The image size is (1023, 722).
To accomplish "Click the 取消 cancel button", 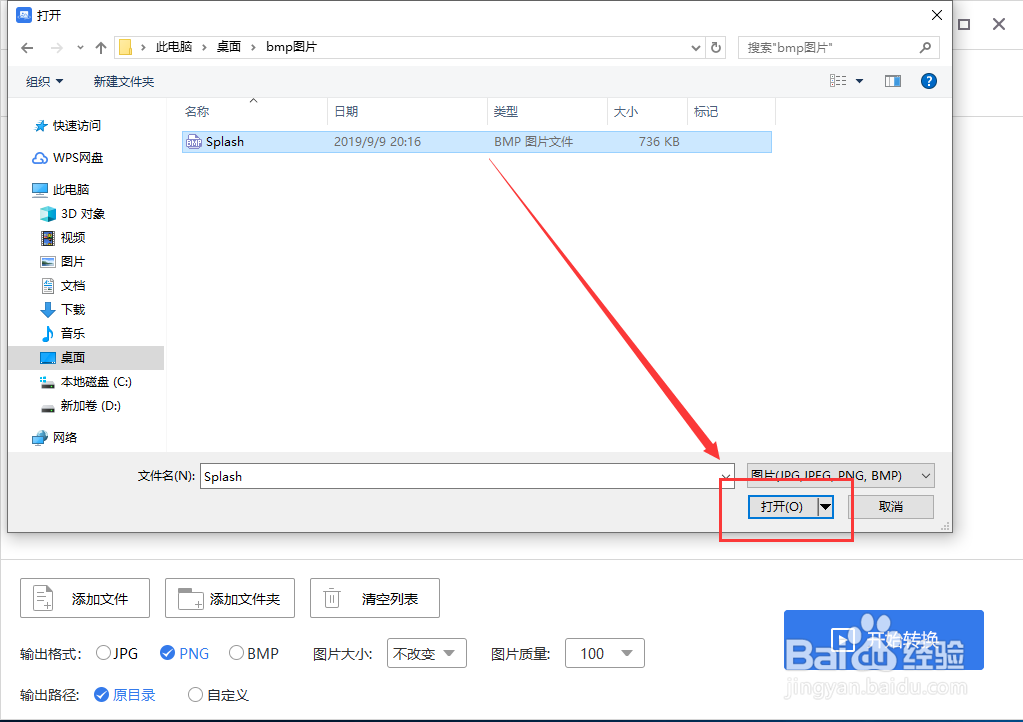I will point(891,507).
